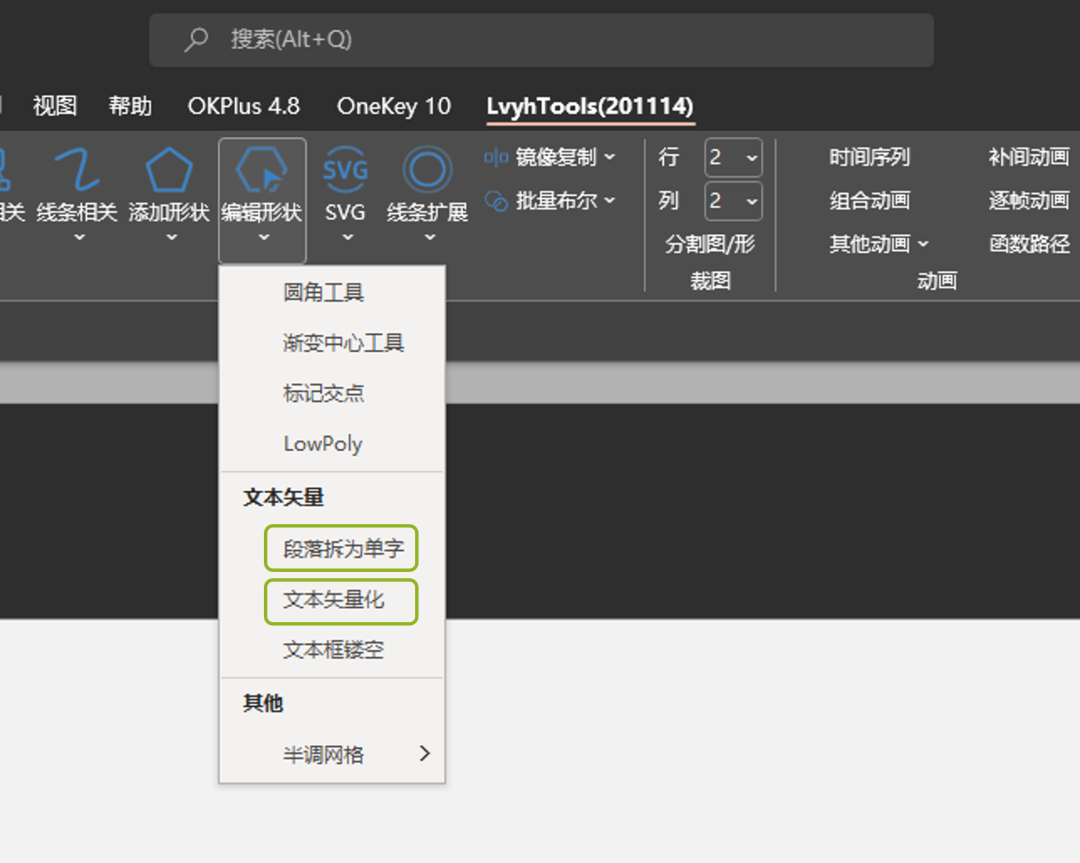The image size is (1080, 863).
Task: Select 文本框镂空 menu entry
Action: coord(332,650)
